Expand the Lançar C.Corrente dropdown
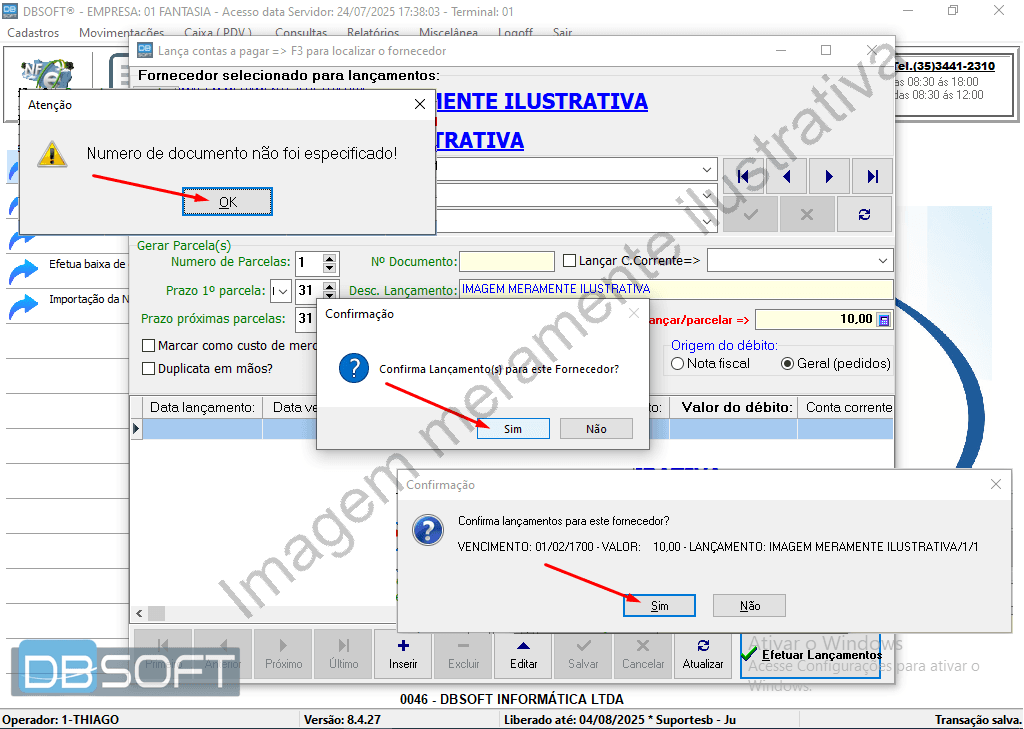1024x729 pixels. pos(882,261)
